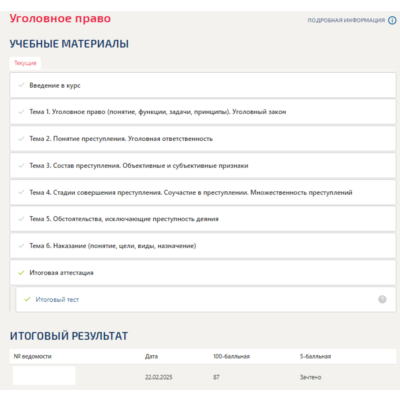Open the Подробная информация link
The image size is (400, 400).
346,20
